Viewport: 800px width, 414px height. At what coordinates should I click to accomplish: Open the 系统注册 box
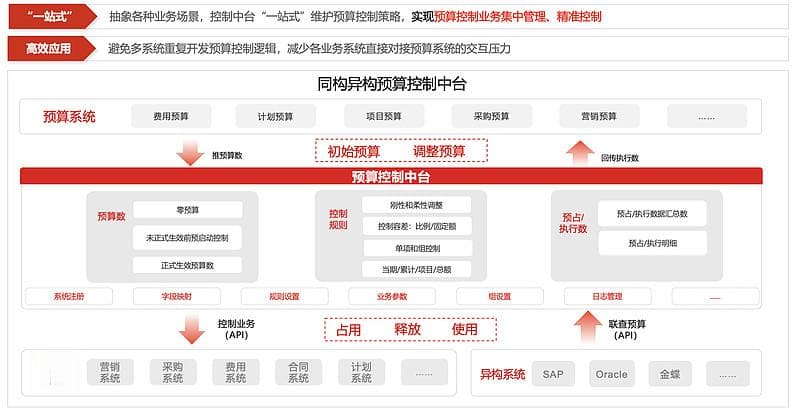coord(69,296)
